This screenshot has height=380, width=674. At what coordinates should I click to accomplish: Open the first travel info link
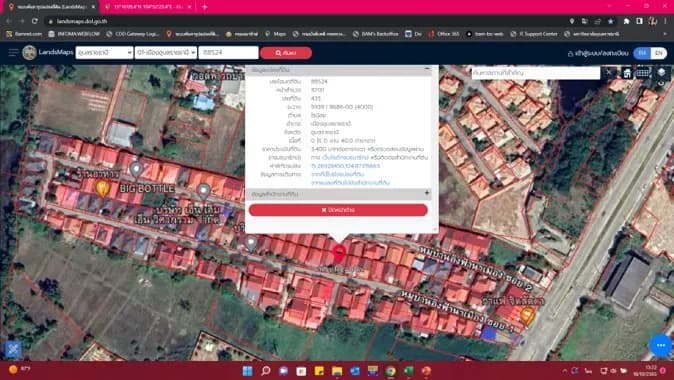click(x=337, y=174)
